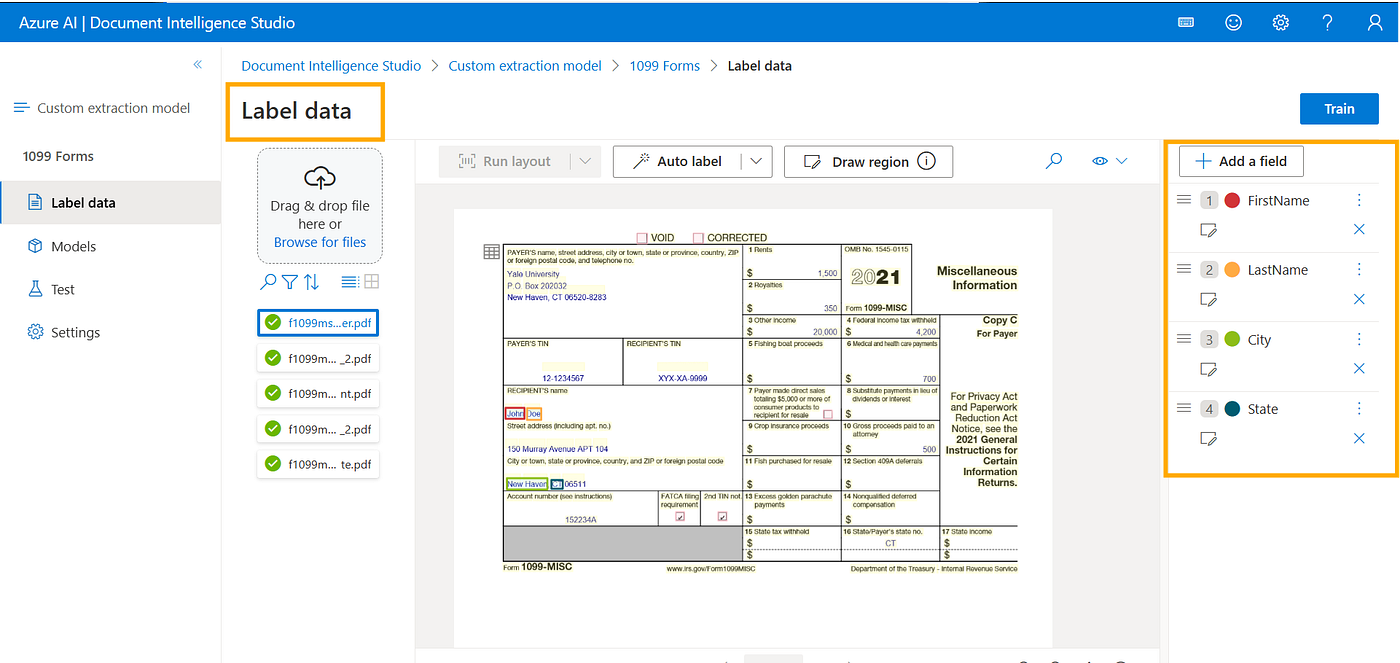Viewport: 1400px width, 663px height.
Task: Click the Custom extraction model hamburger icon
Action: point(21,108)
